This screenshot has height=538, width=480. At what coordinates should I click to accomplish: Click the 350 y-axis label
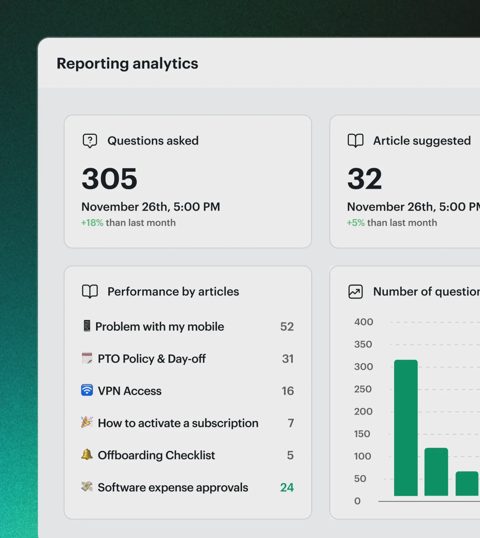[363, 344]
